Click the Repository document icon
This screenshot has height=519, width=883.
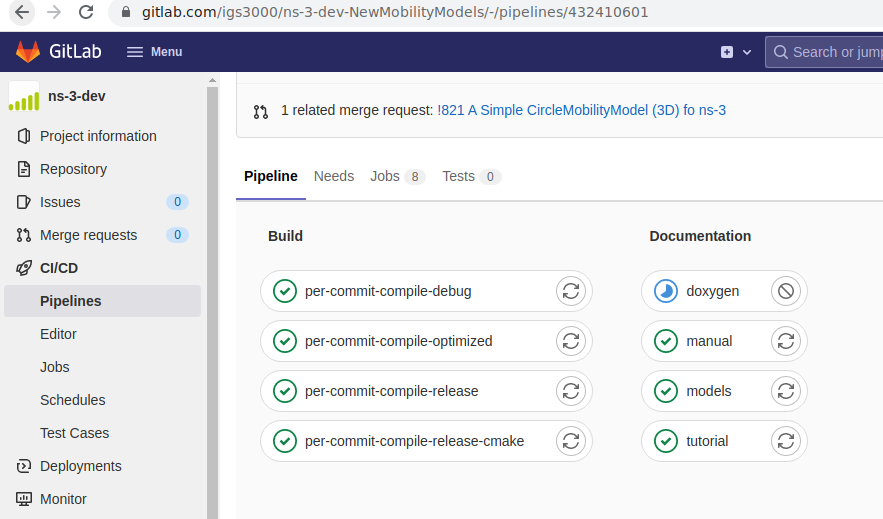24,169
